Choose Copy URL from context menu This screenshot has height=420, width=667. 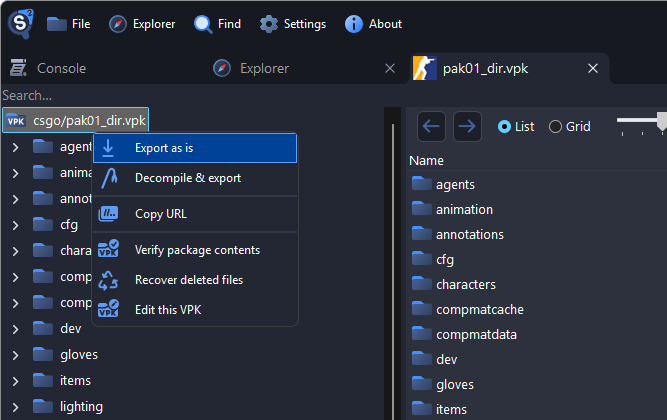[195, 214]
